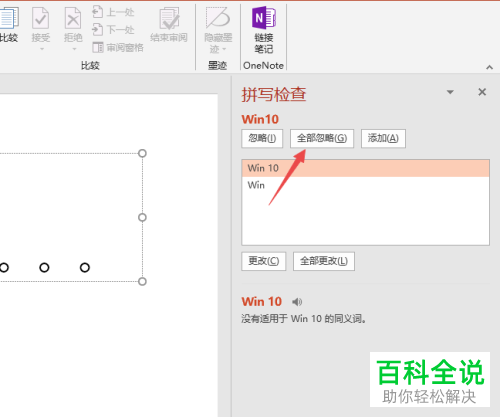Click the middle-right handle of the text box
This screenshot has height=417, width=500.
142,217
